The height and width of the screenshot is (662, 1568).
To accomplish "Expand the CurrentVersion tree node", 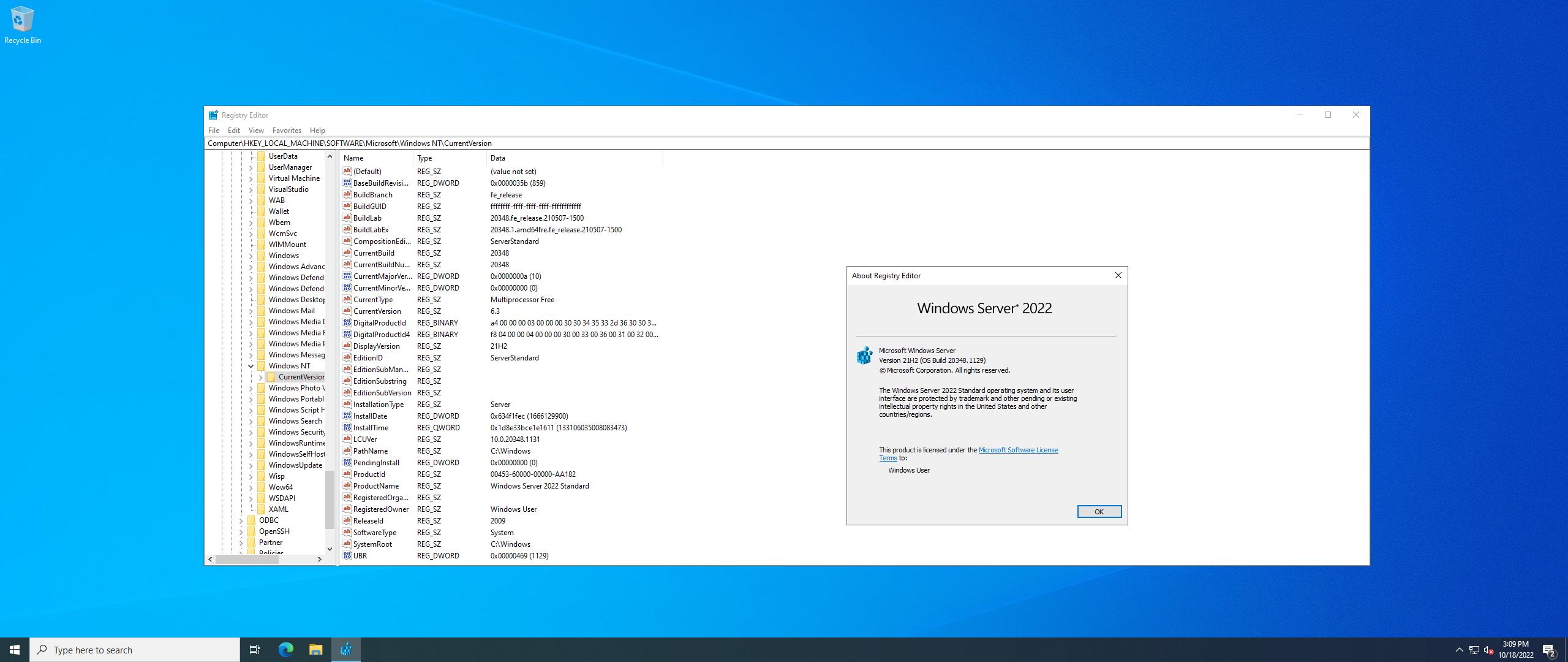I will click(260, 377).
